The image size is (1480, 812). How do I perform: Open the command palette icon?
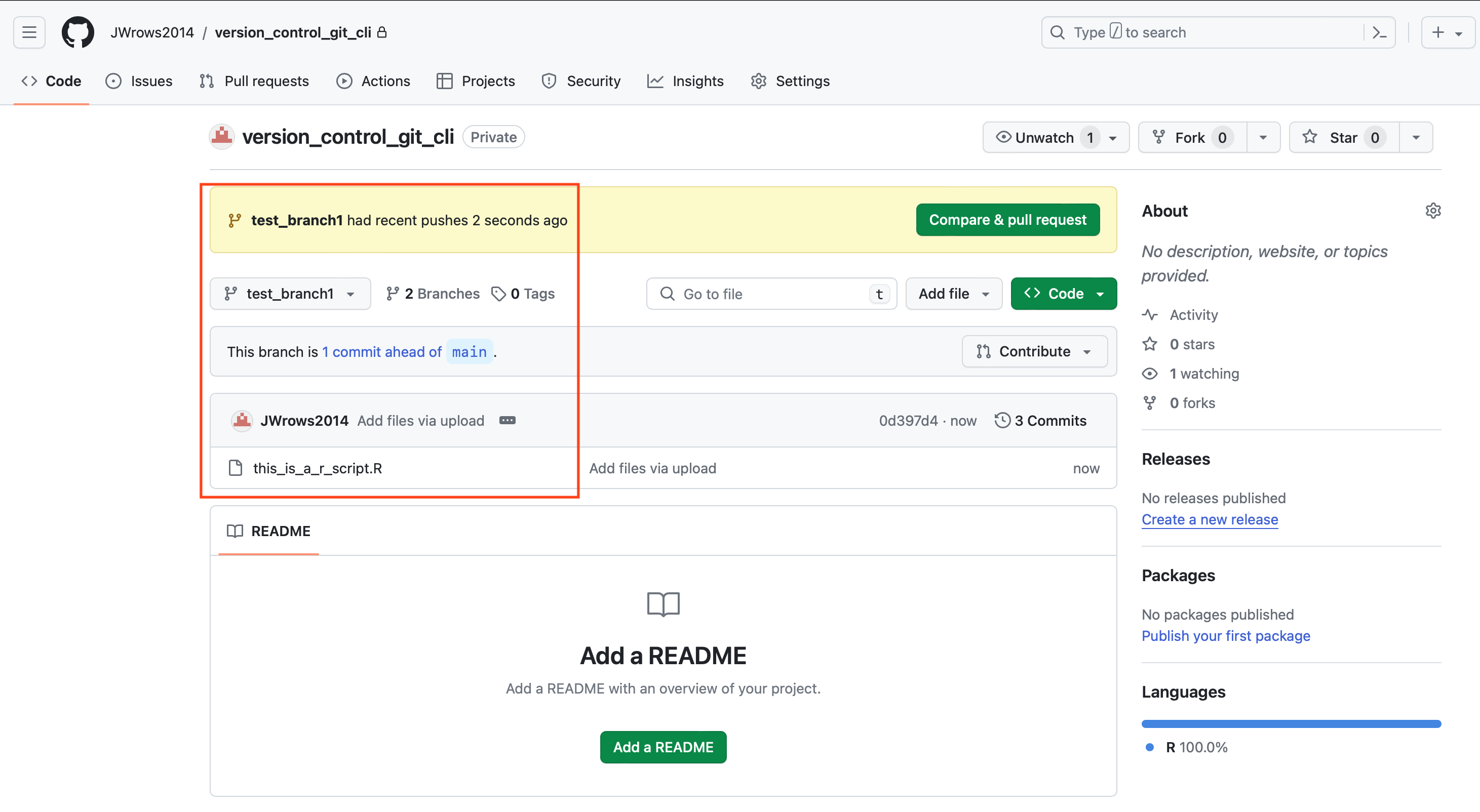tap(1379, 32)
